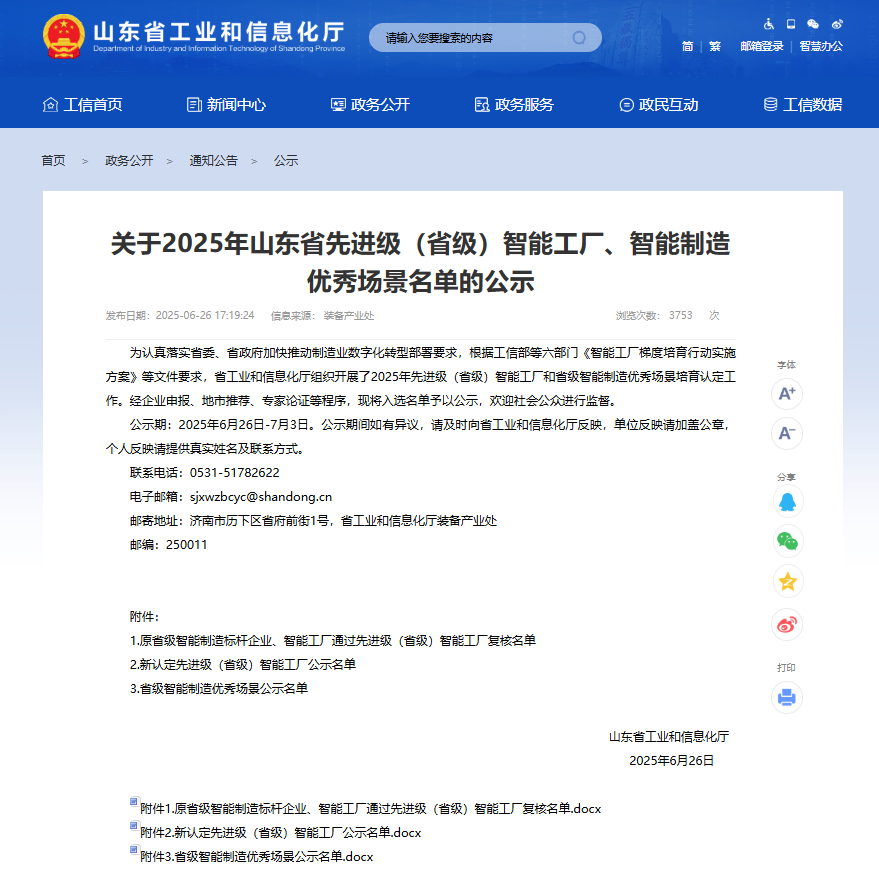Image resolution: width=879 pixels, height=886 pixels.
Task: Click information source 装备产业处
Action: click(x=349, y=315)
